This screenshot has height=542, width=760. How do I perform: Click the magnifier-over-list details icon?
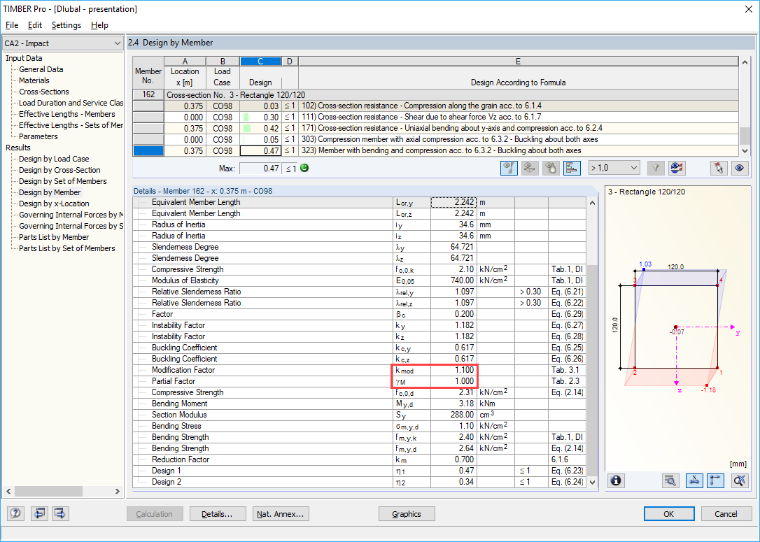pyautogui.click(x=670, y=480)
